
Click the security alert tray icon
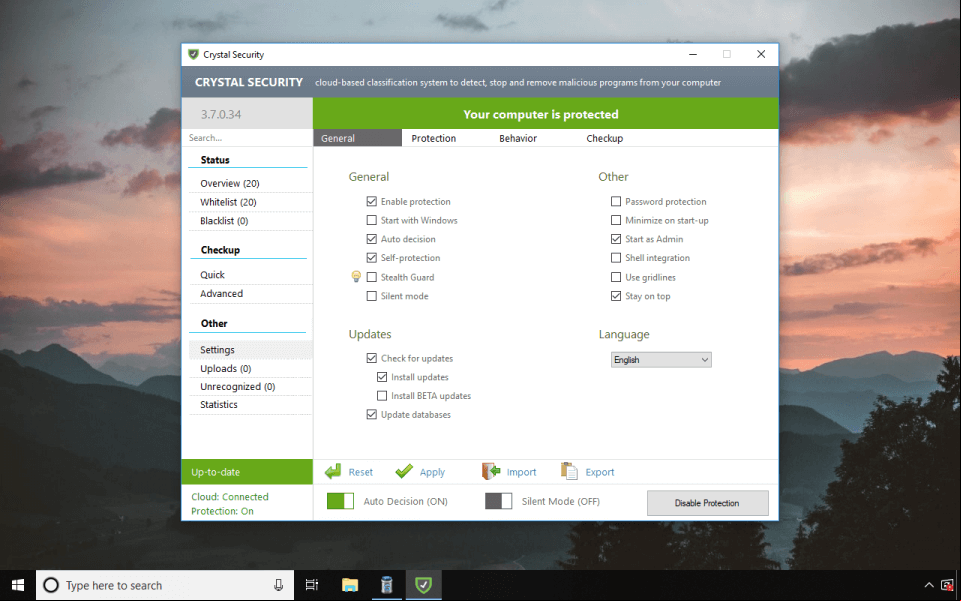click(948, 585)
